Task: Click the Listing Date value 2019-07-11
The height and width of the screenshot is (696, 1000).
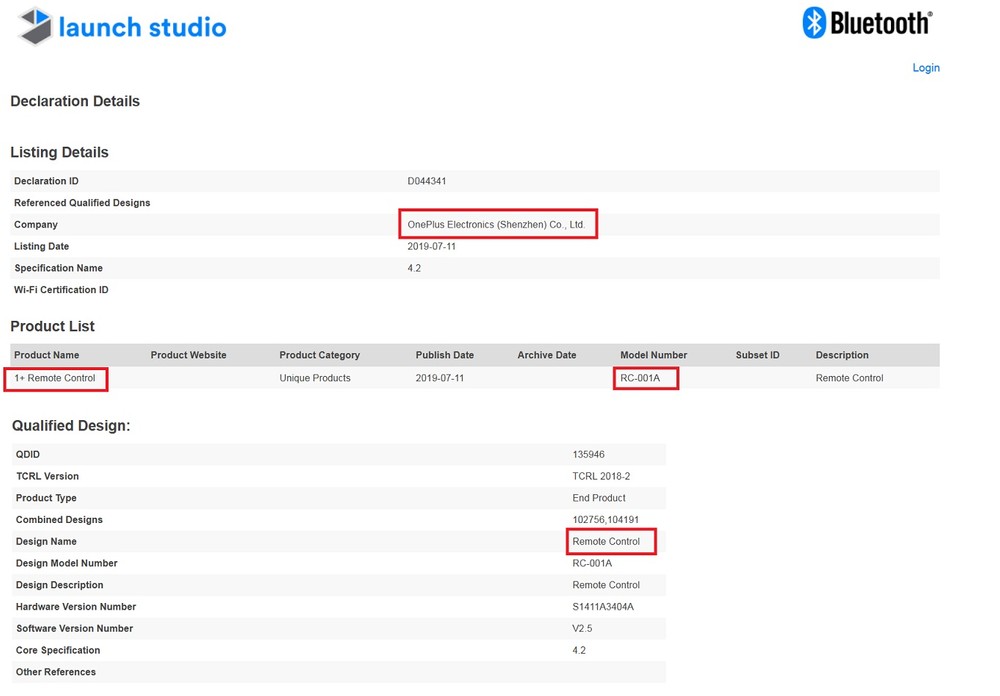Action: pos(432,246)
